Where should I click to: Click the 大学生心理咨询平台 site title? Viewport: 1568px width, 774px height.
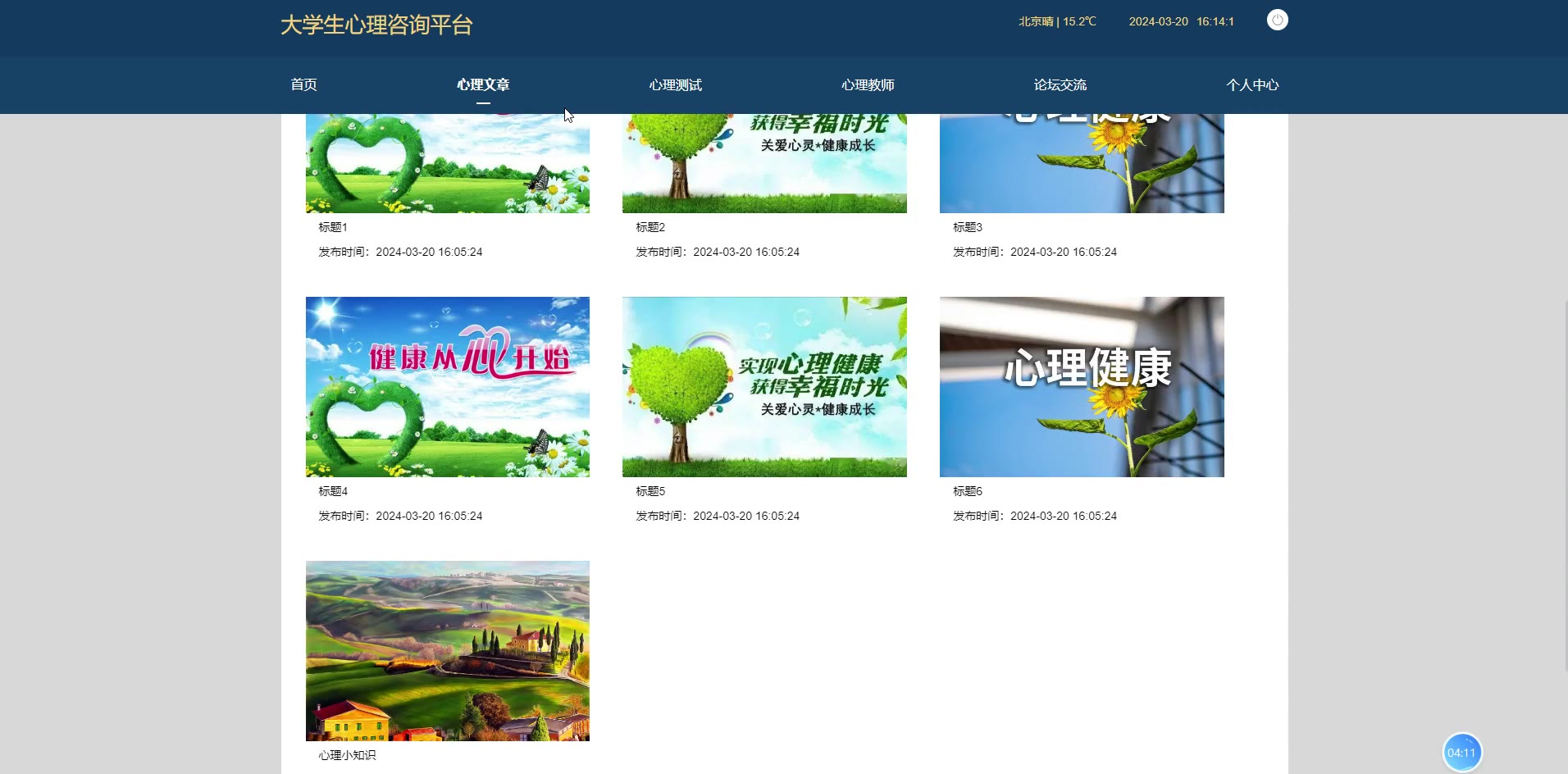point(376,25)
